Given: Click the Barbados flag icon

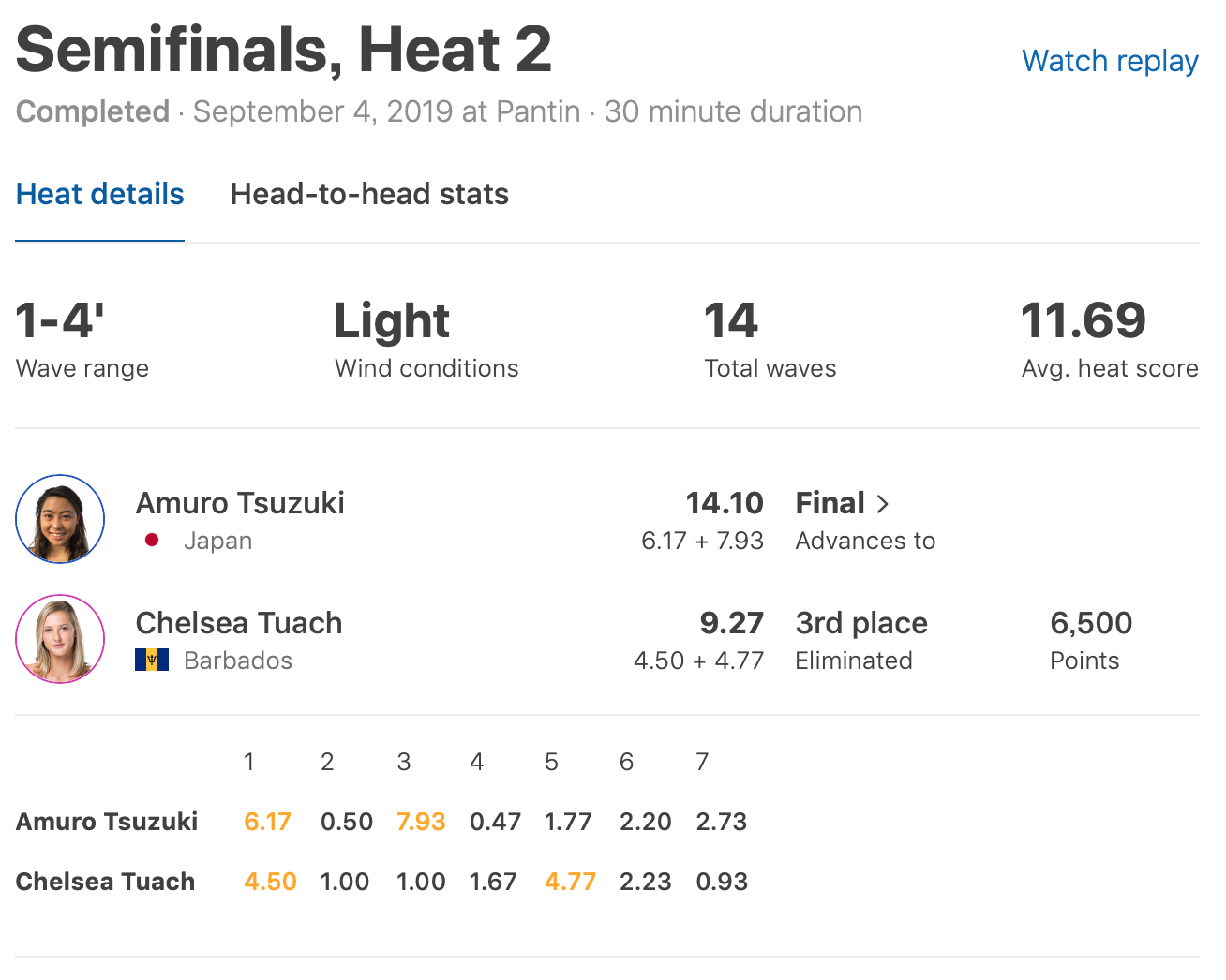Looking at the screenshot, I should pyautogui.click(x=152, y=661).
